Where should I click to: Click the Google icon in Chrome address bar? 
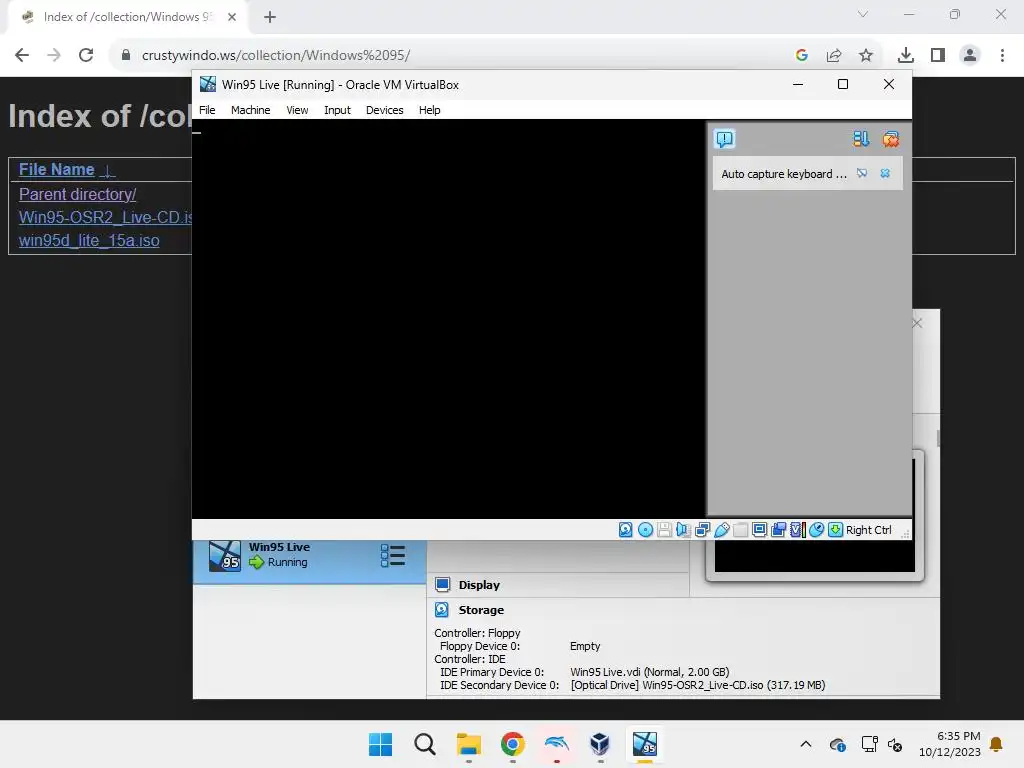point(802,56)
